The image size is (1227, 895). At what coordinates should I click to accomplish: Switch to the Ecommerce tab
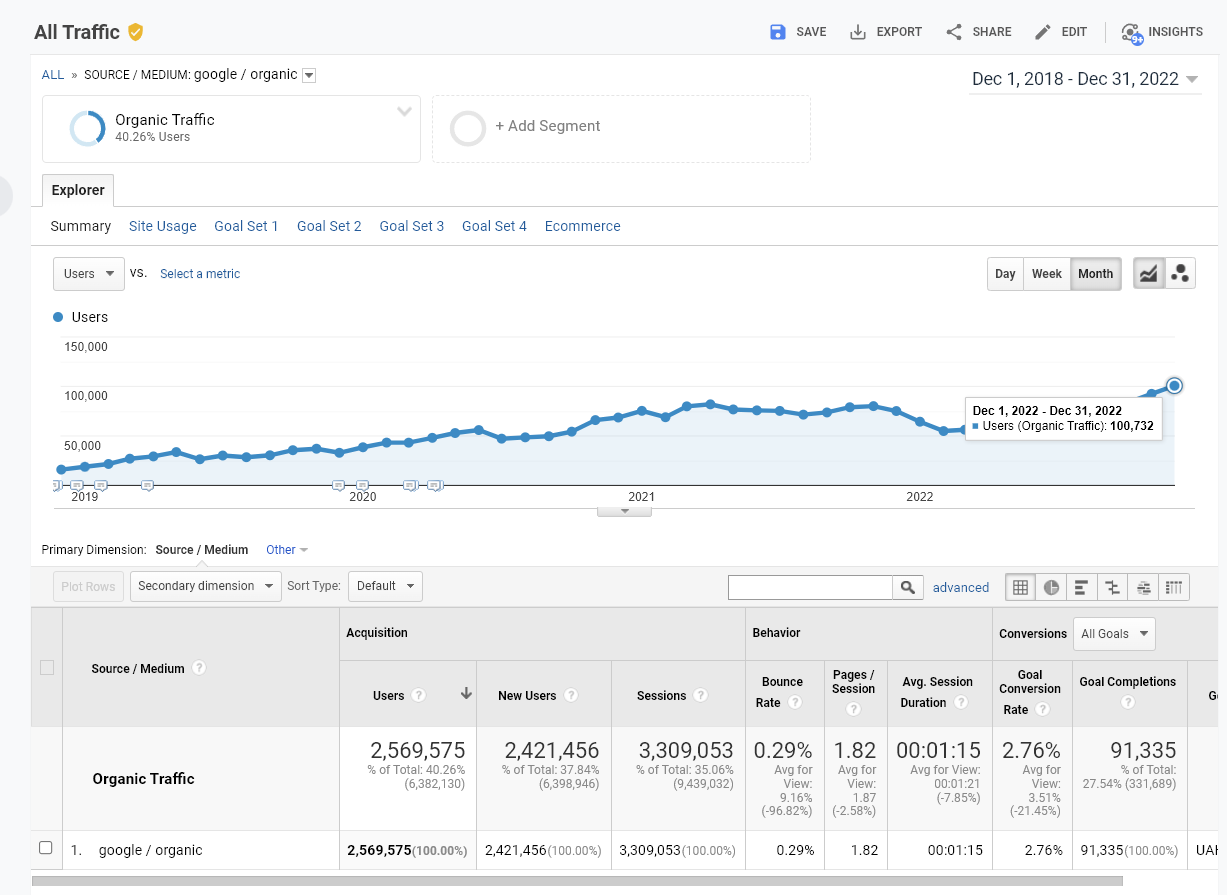(x=583, y=226)
